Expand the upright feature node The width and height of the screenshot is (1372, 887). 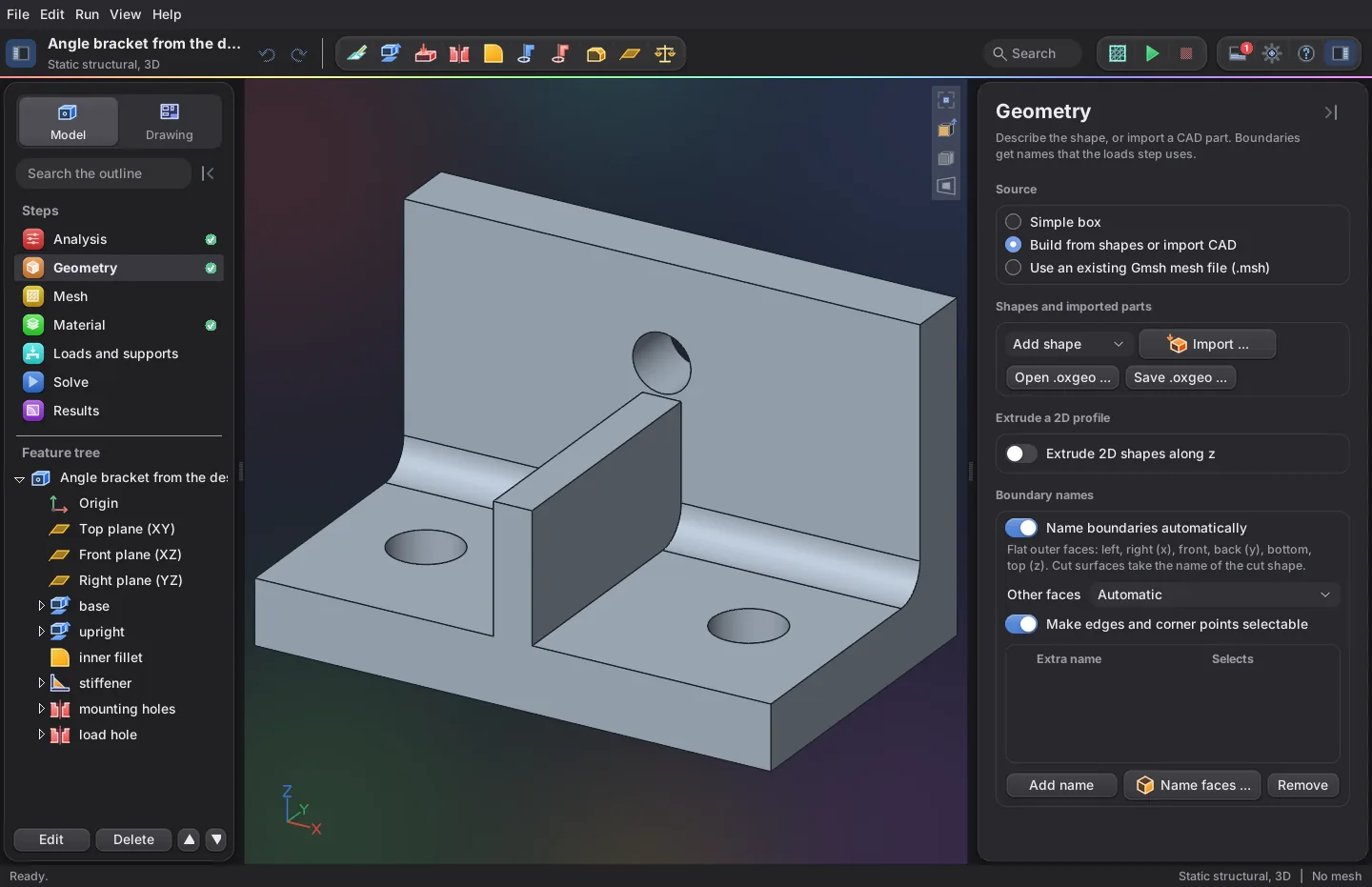point(41,632)
